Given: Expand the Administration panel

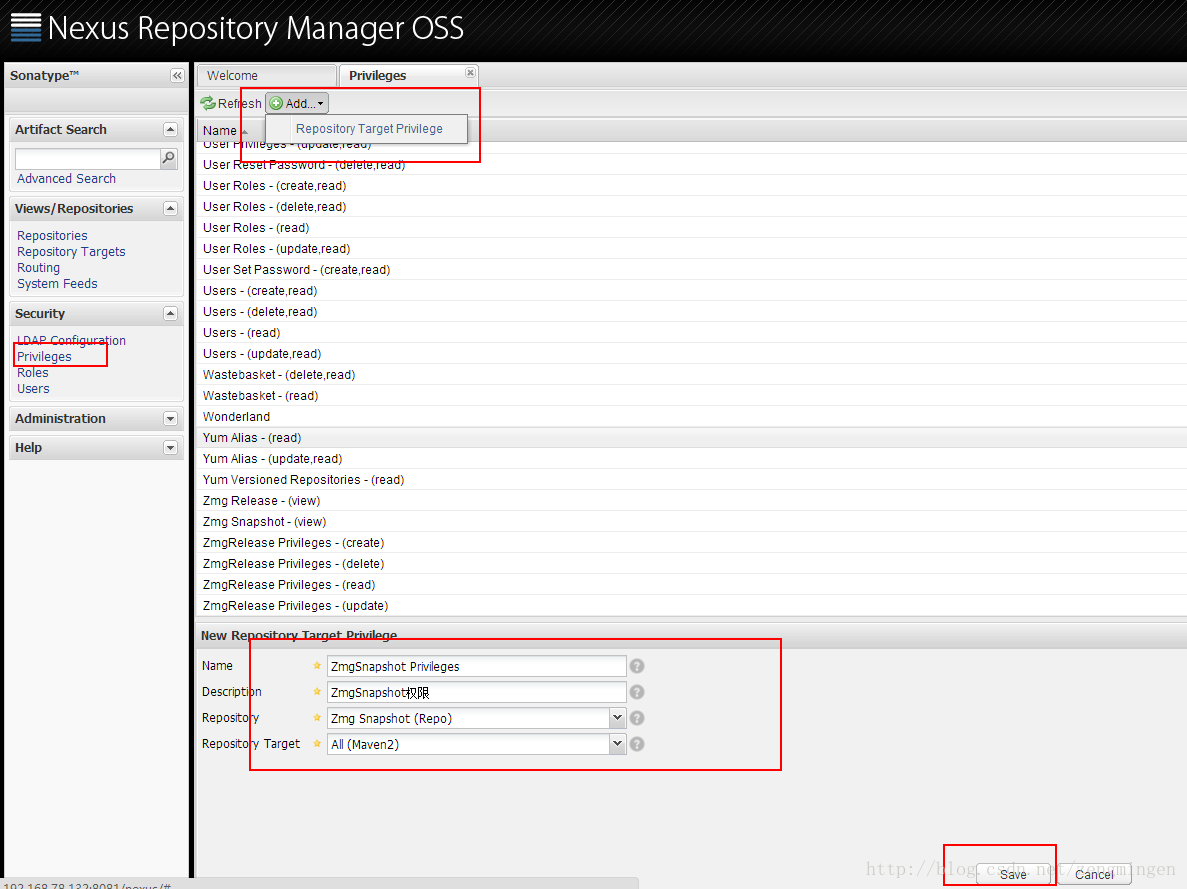Looking at the screenshot, I should (x=170, y=419).
